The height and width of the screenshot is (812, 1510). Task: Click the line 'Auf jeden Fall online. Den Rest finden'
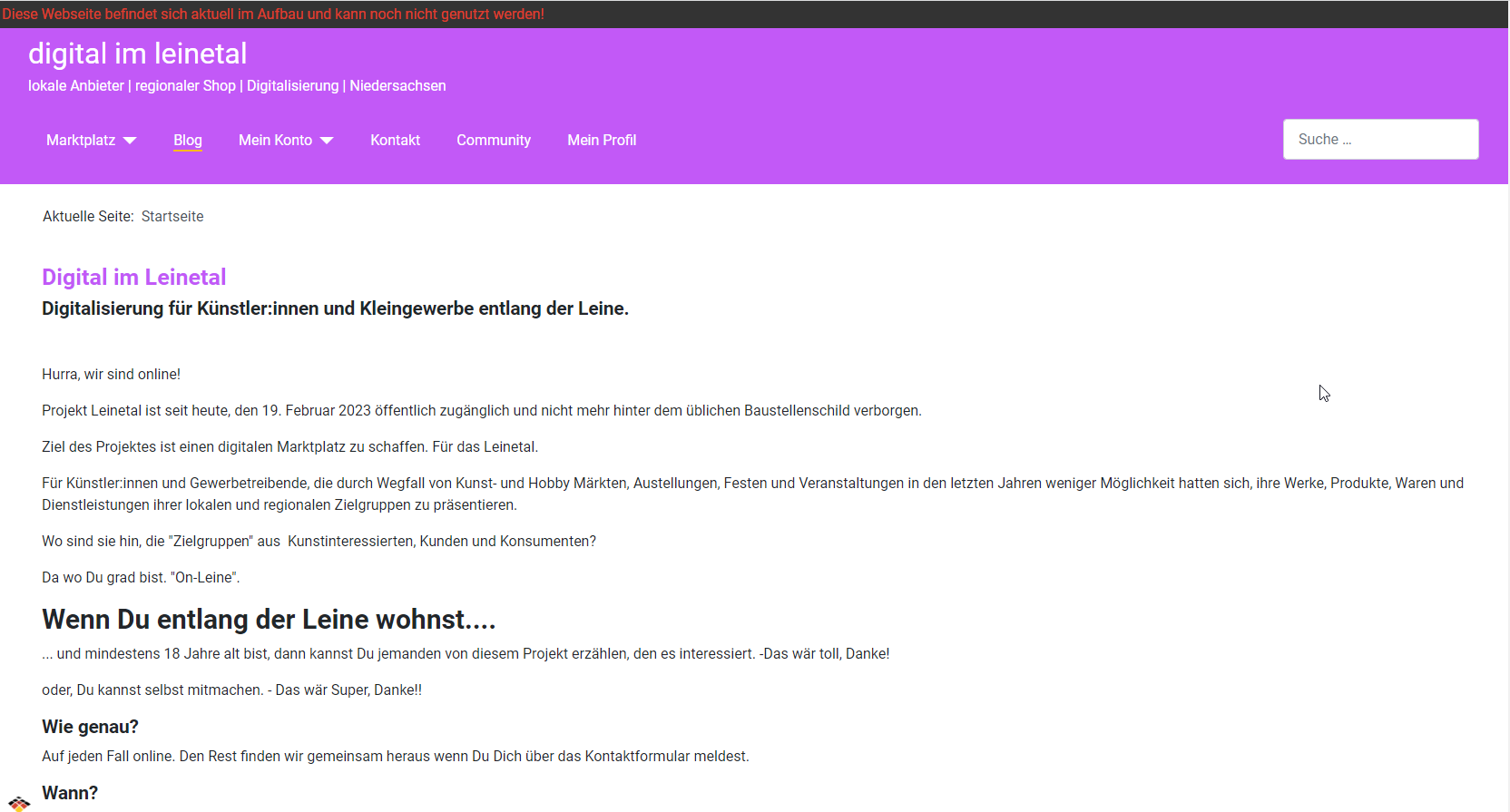click(396, 756)
